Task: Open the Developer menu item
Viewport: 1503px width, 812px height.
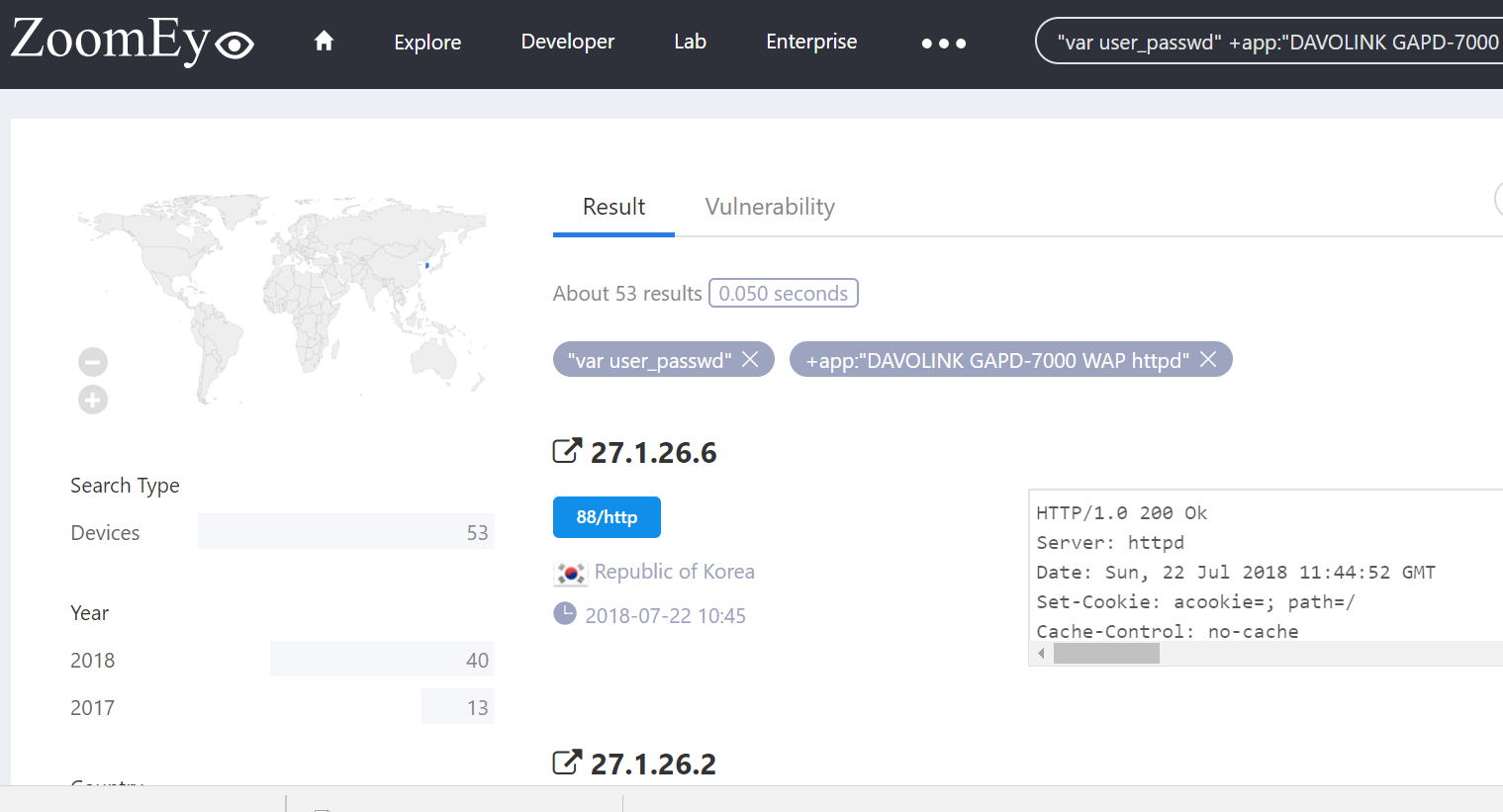Action: click(567, 42)
